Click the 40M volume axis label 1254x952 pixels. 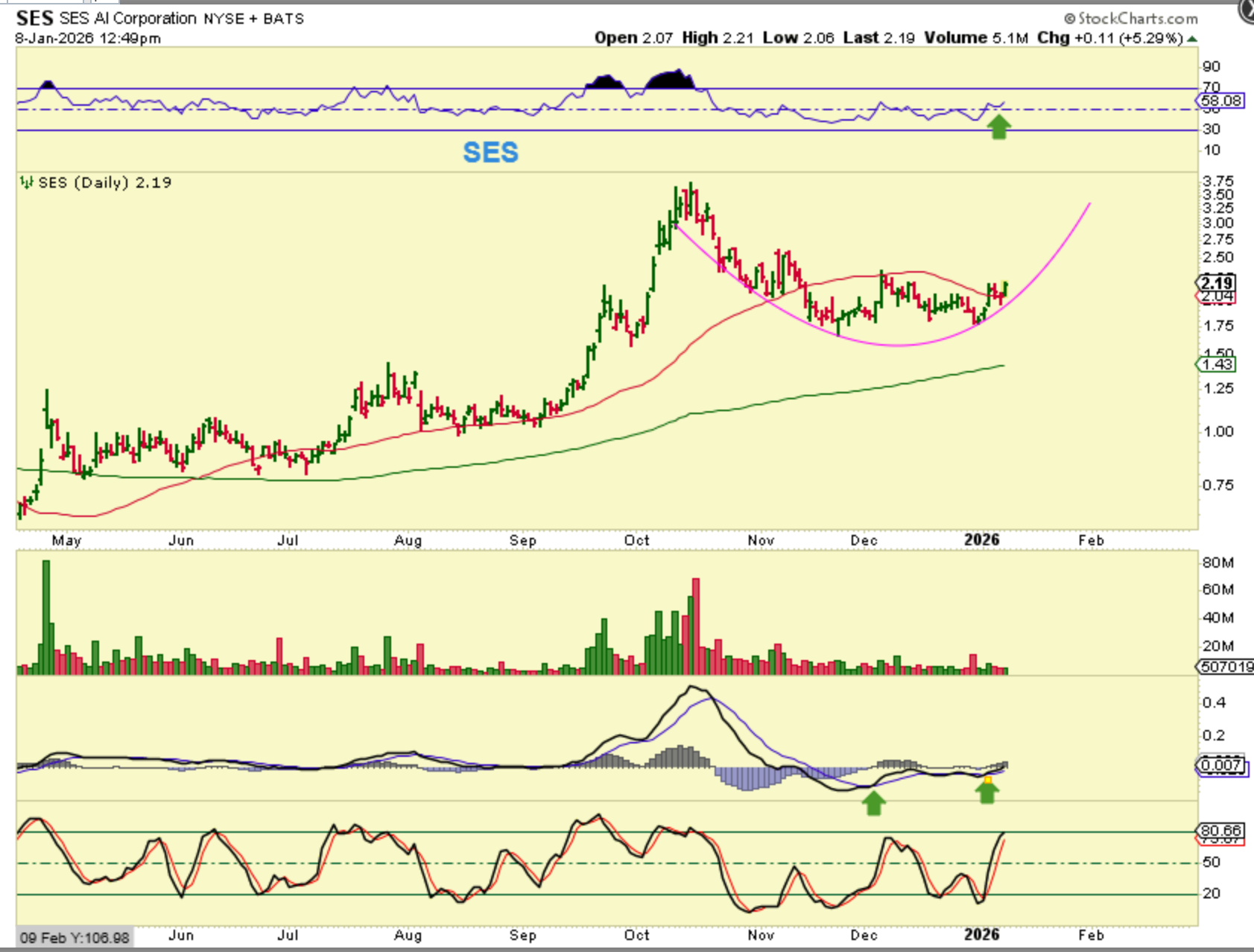point(1218,618)
